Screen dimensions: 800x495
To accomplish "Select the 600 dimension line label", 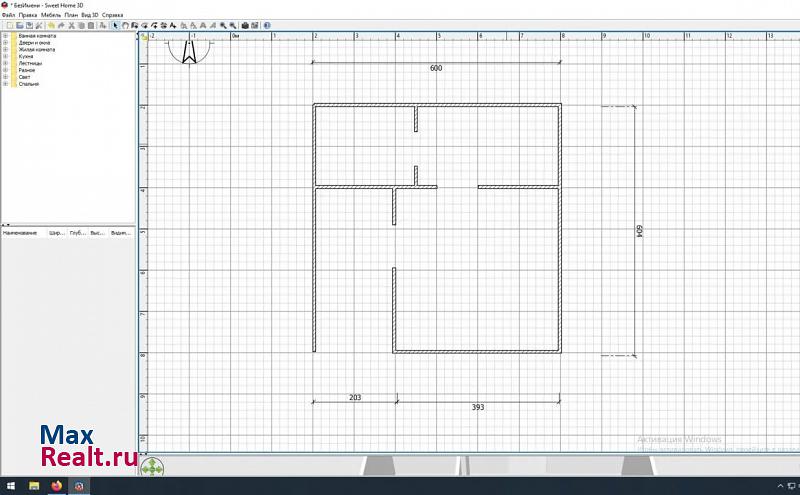I will (x=436, y=68).
